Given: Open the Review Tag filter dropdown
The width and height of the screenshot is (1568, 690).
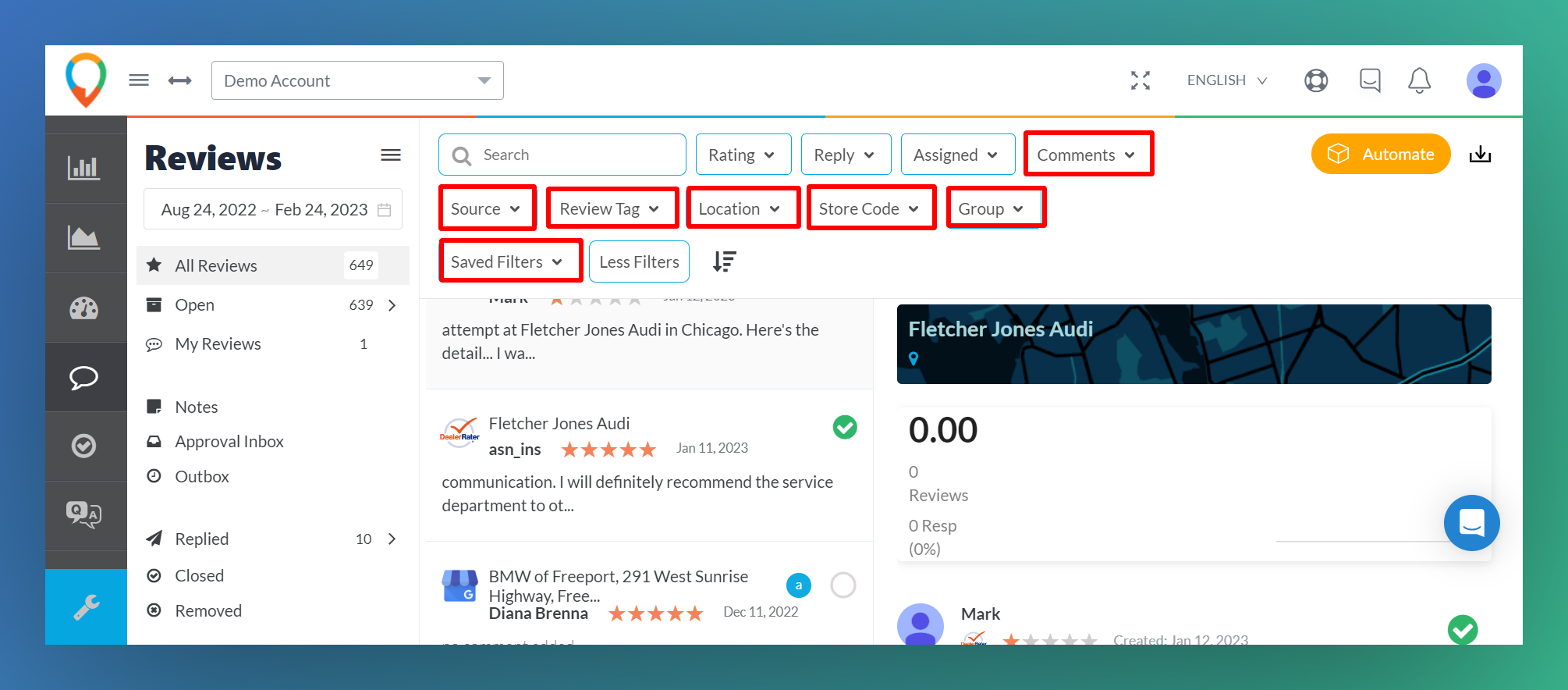Looking at the screenshot, I should pos(611,208).
